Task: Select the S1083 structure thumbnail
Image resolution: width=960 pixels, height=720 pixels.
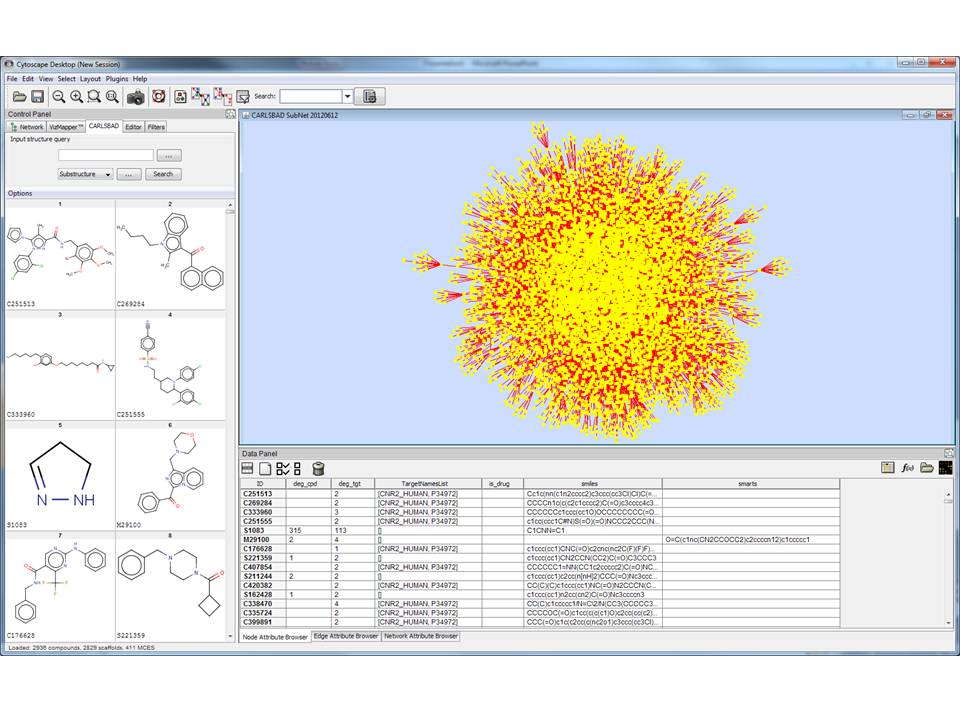Action: pyautogui.click(x=60, y=475)
